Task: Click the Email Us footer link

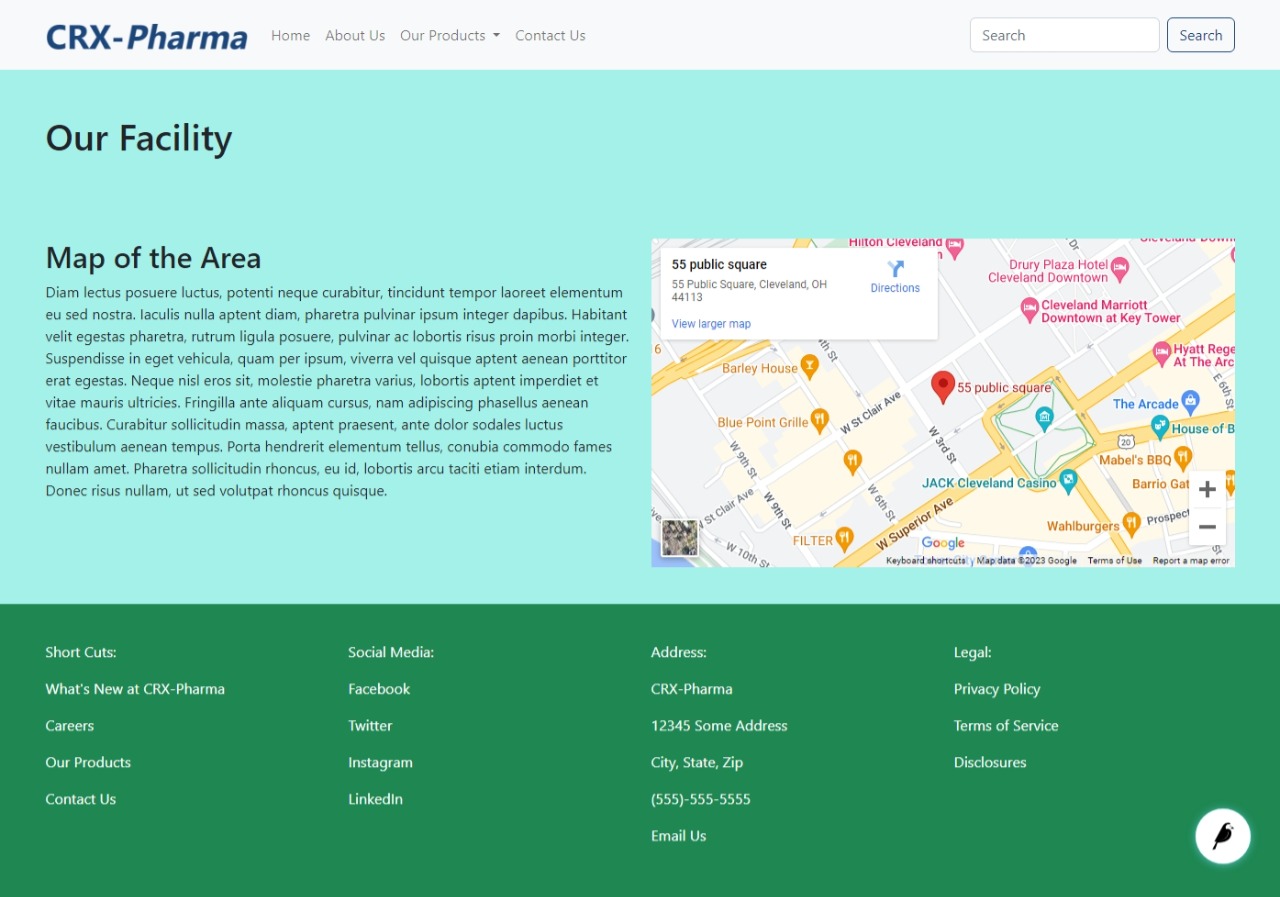Action: pyautogui.click(x=678, y=836)
